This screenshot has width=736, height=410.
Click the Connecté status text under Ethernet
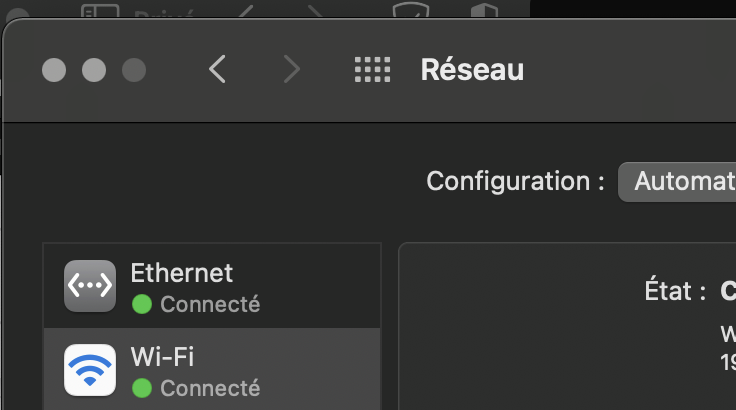pyautogui.click(x=210, y=303)
